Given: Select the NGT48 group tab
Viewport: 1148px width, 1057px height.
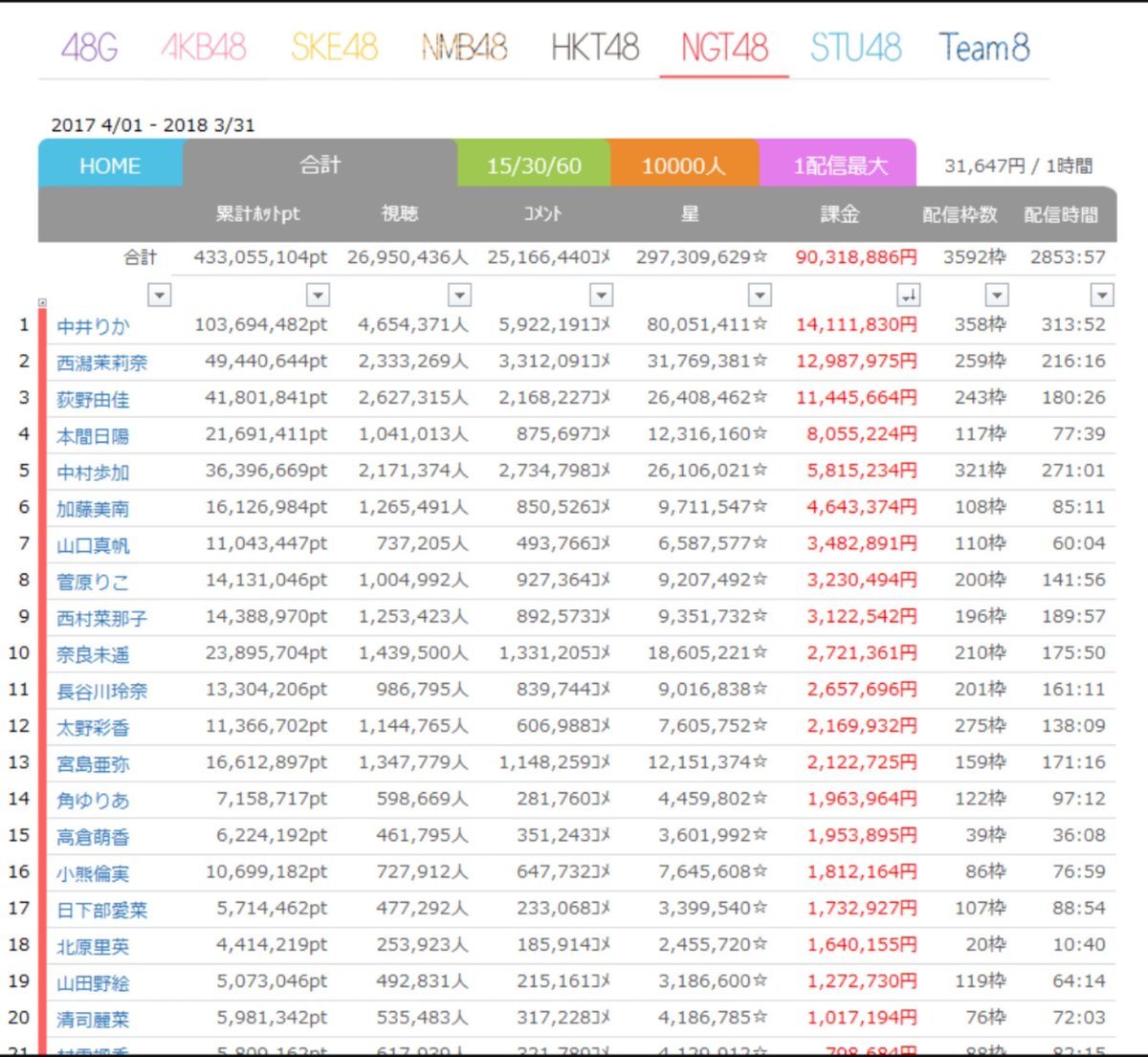Looking at the screenshot, I should pos(724,47).
